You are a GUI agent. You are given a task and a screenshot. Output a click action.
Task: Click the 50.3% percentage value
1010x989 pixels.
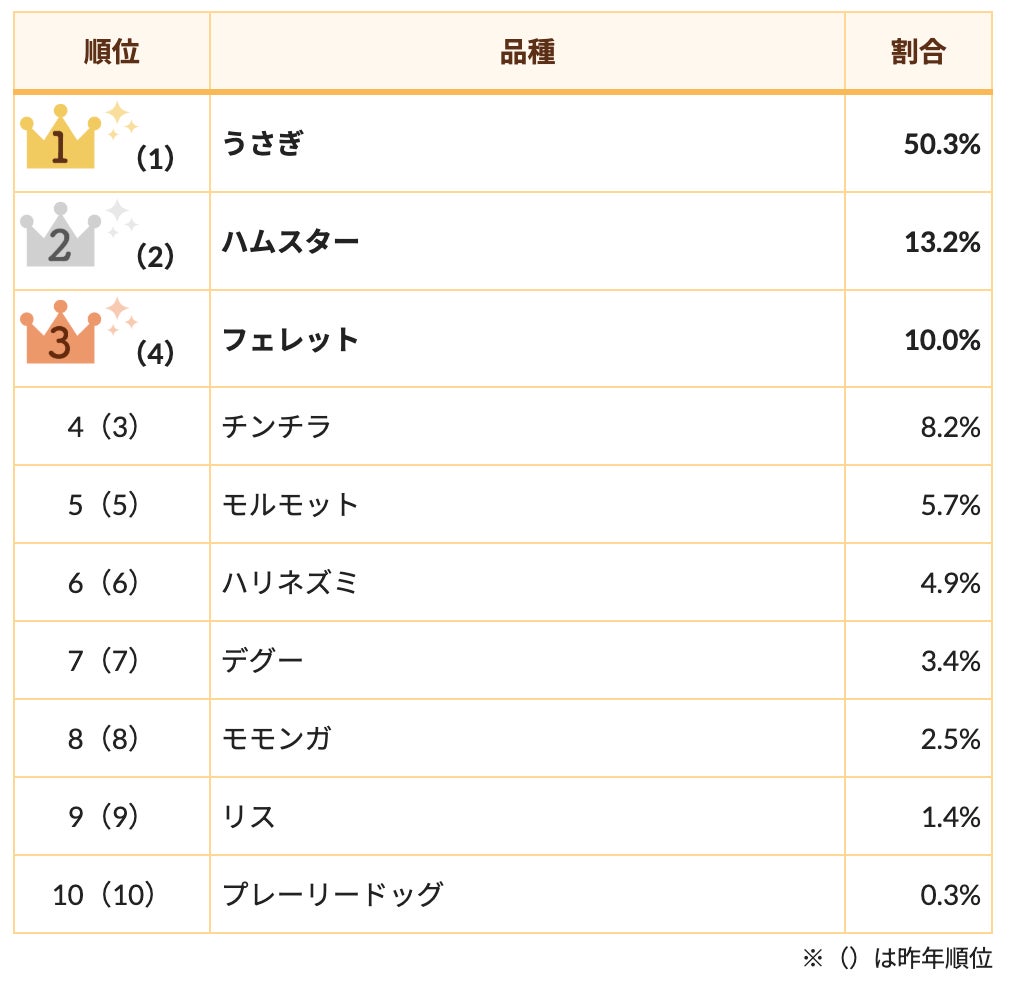942,145
